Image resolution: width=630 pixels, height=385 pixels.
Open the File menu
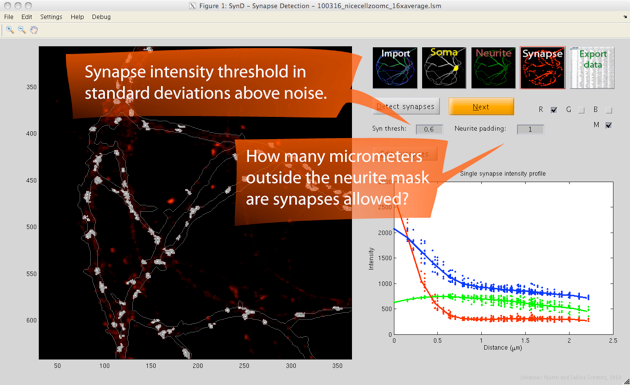pyautogui.click(x=8, y=17)
